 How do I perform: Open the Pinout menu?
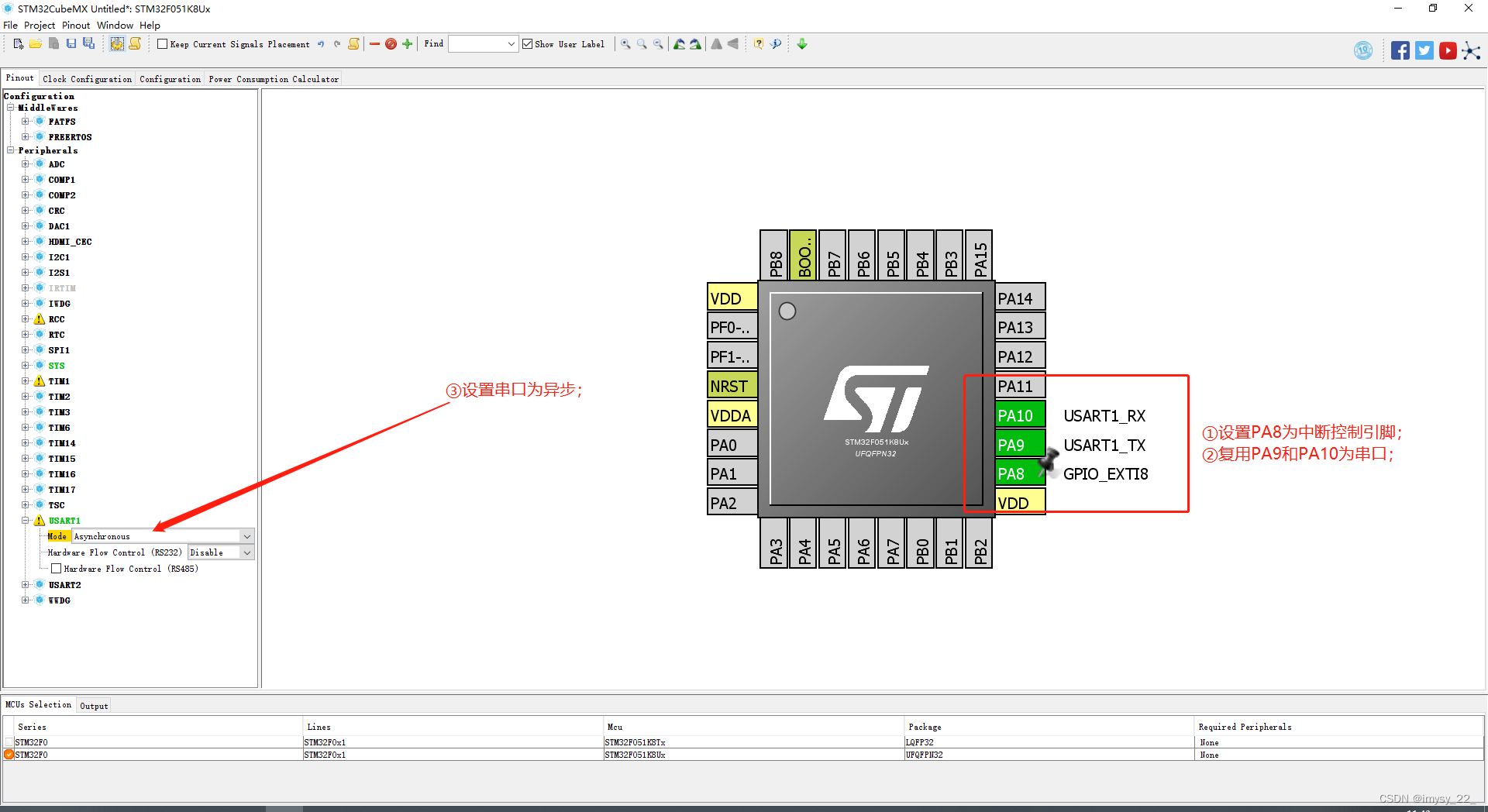pyautogui.click(x=75, y=25)
